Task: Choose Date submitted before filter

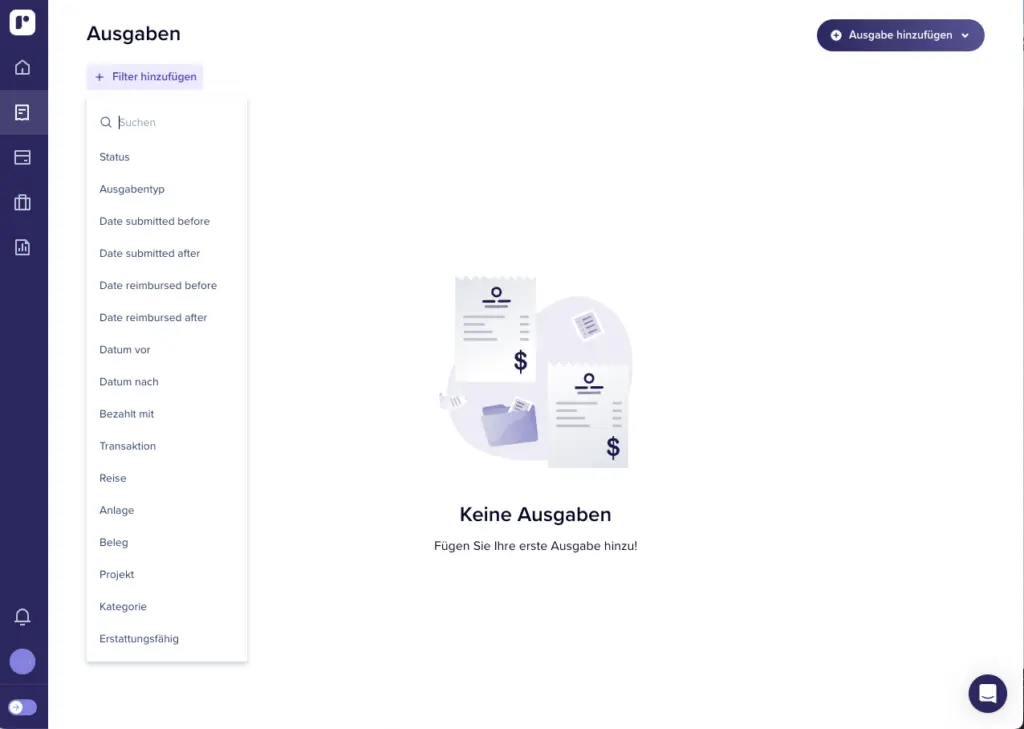Action: click(154, 221)
